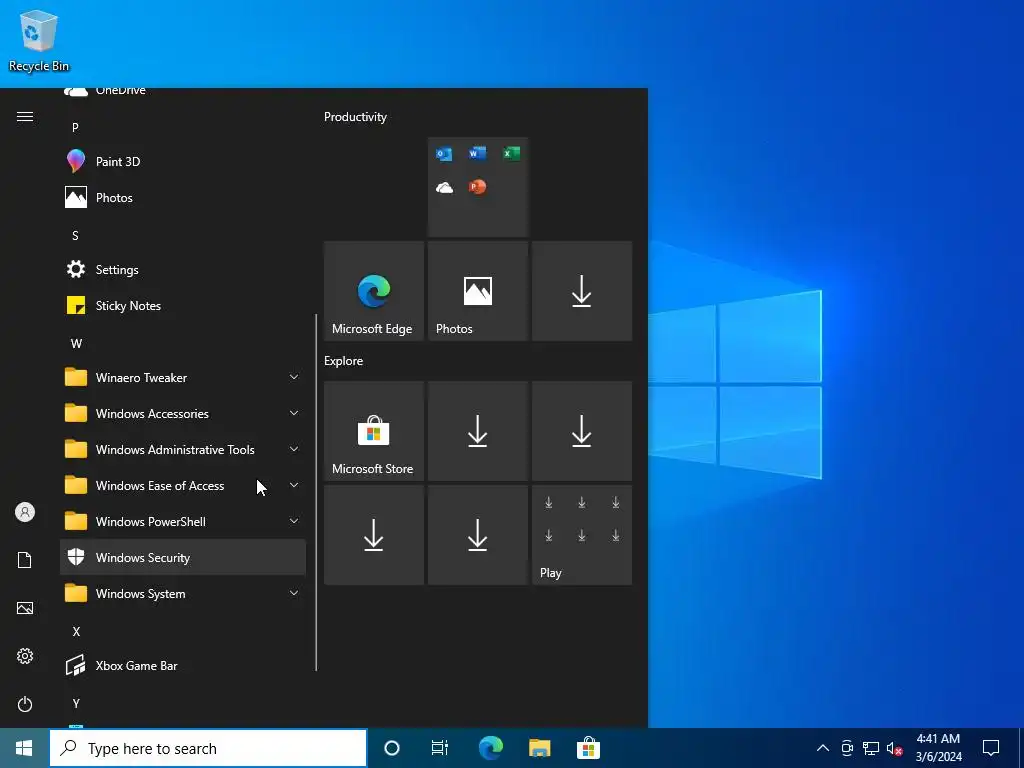The image size is (1024, 768).
Task: Click the muted volume tray icon
Action: click(895, 748)
